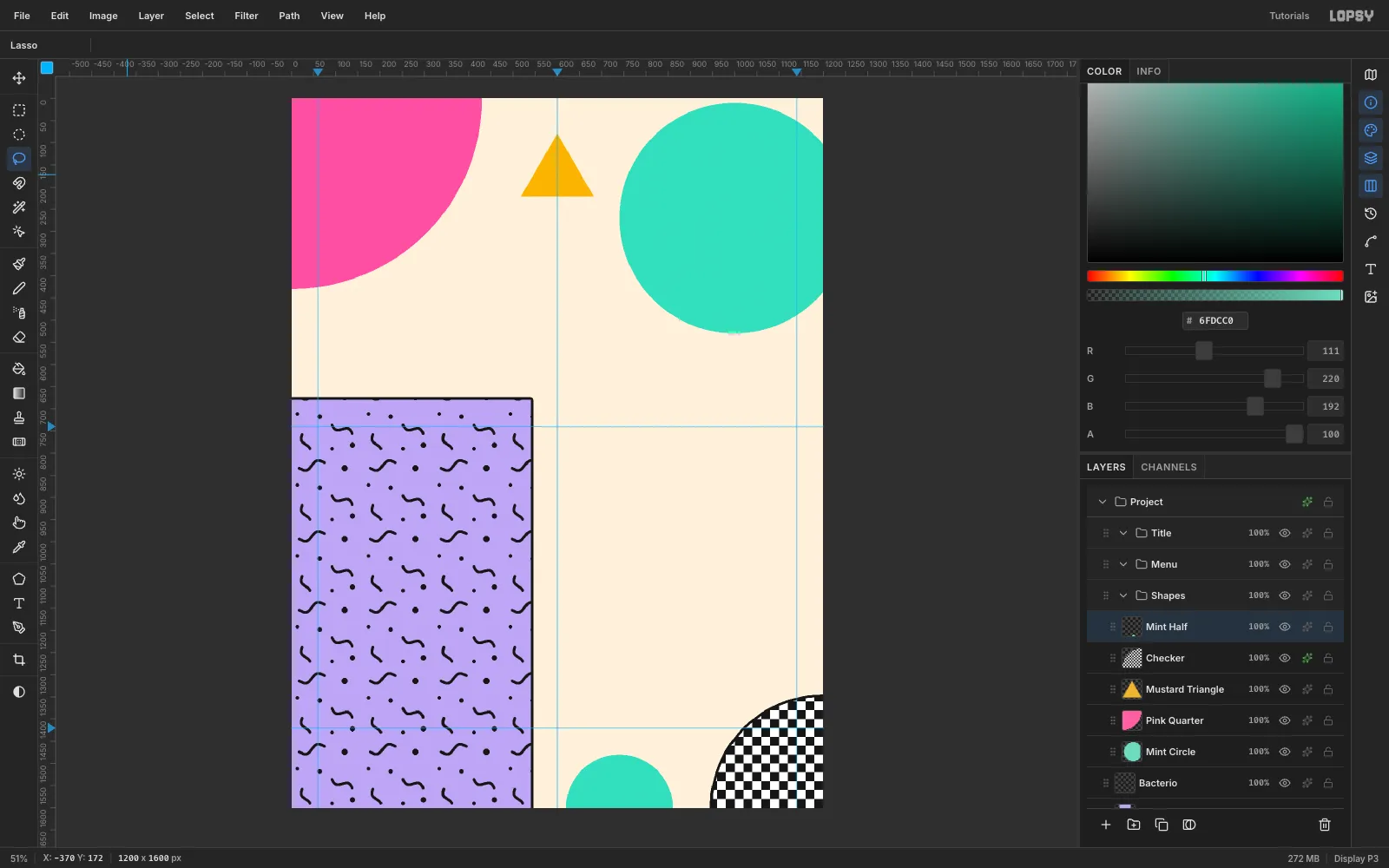Image resolution: width=1389 pixels, height=868 pixels.
Task: Hide the Pink Quarter layer
Action: [x=1285, y=720]
